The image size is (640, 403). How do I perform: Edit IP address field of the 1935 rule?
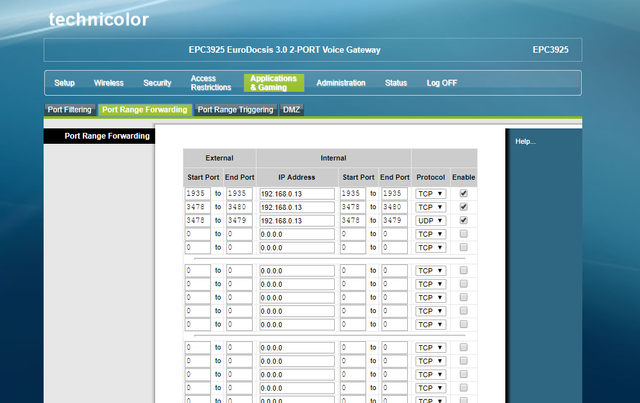(297, 194)
